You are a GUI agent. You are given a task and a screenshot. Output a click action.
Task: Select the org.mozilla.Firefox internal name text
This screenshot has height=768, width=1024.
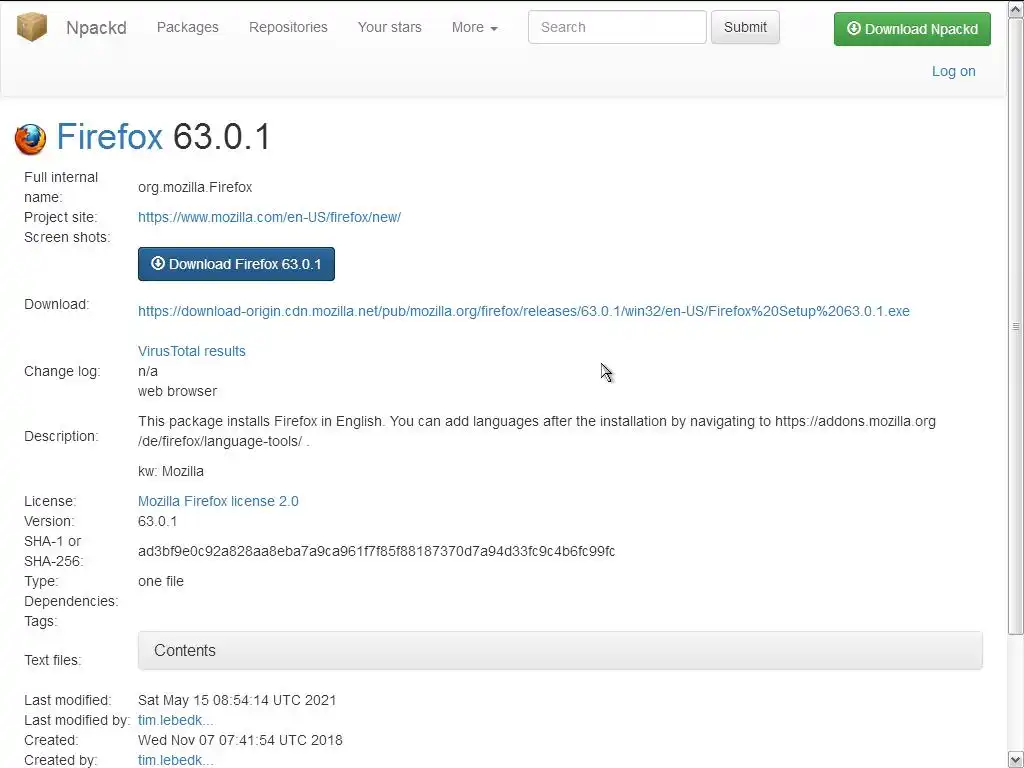195,187
